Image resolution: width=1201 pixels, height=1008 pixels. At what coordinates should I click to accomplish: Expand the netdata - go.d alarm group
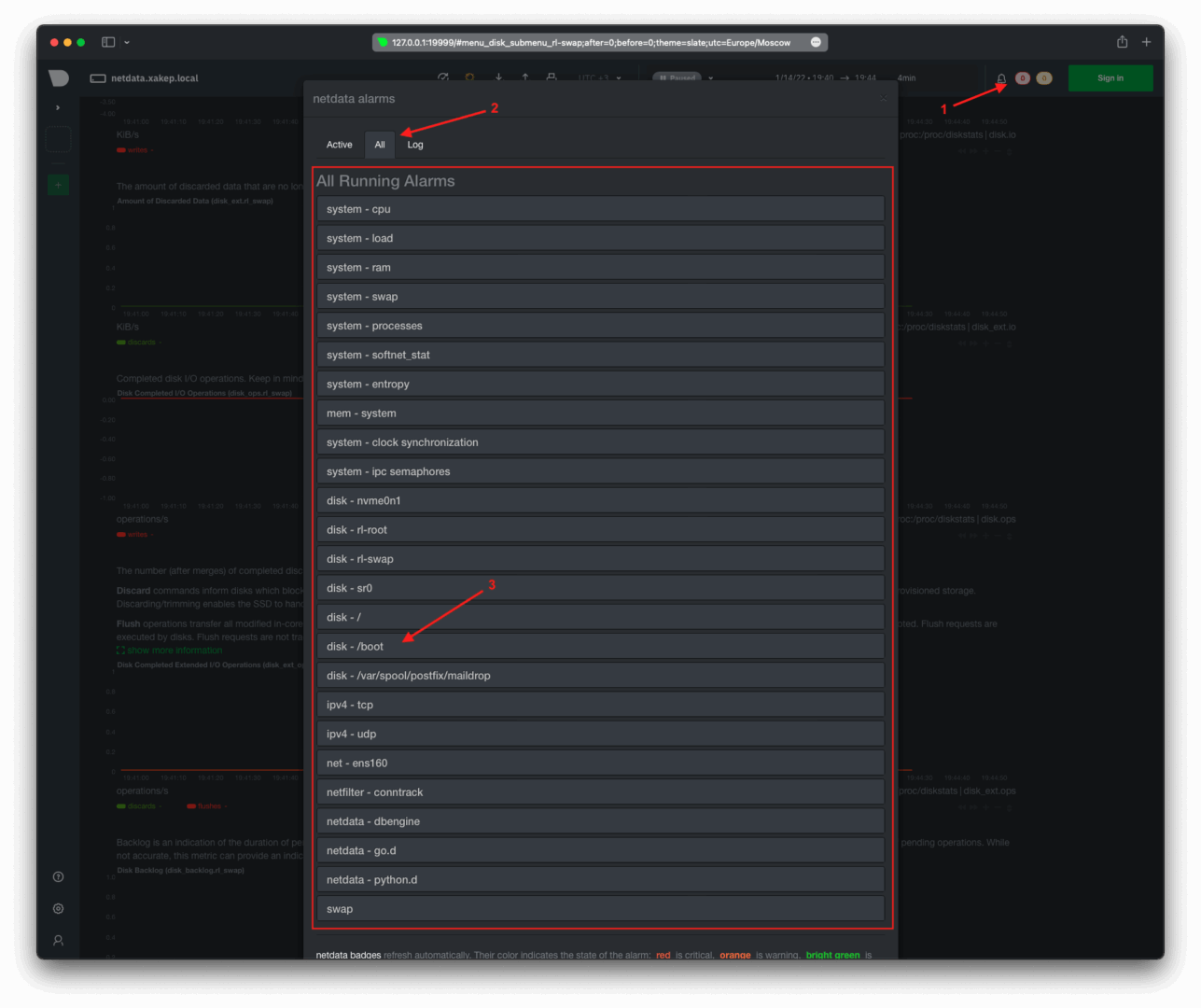[x=600, y=850]
